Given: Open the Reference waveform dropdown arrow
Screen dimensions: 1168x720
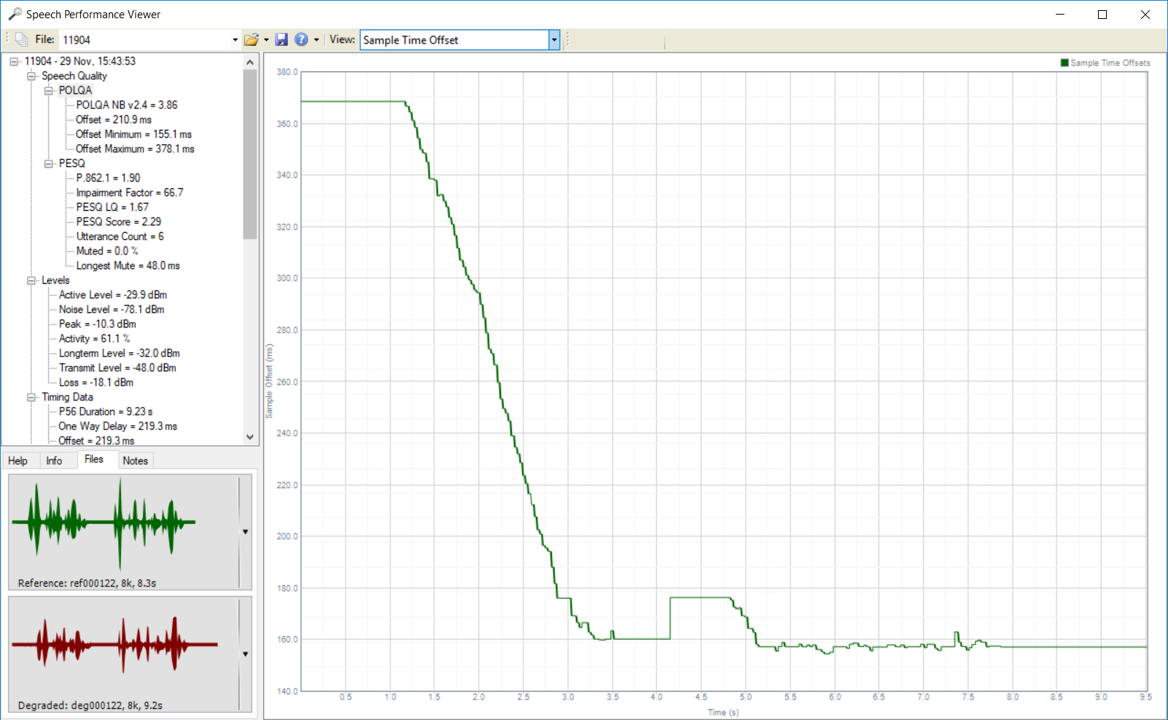Looking at the screenshot, I should coord(245,532).
